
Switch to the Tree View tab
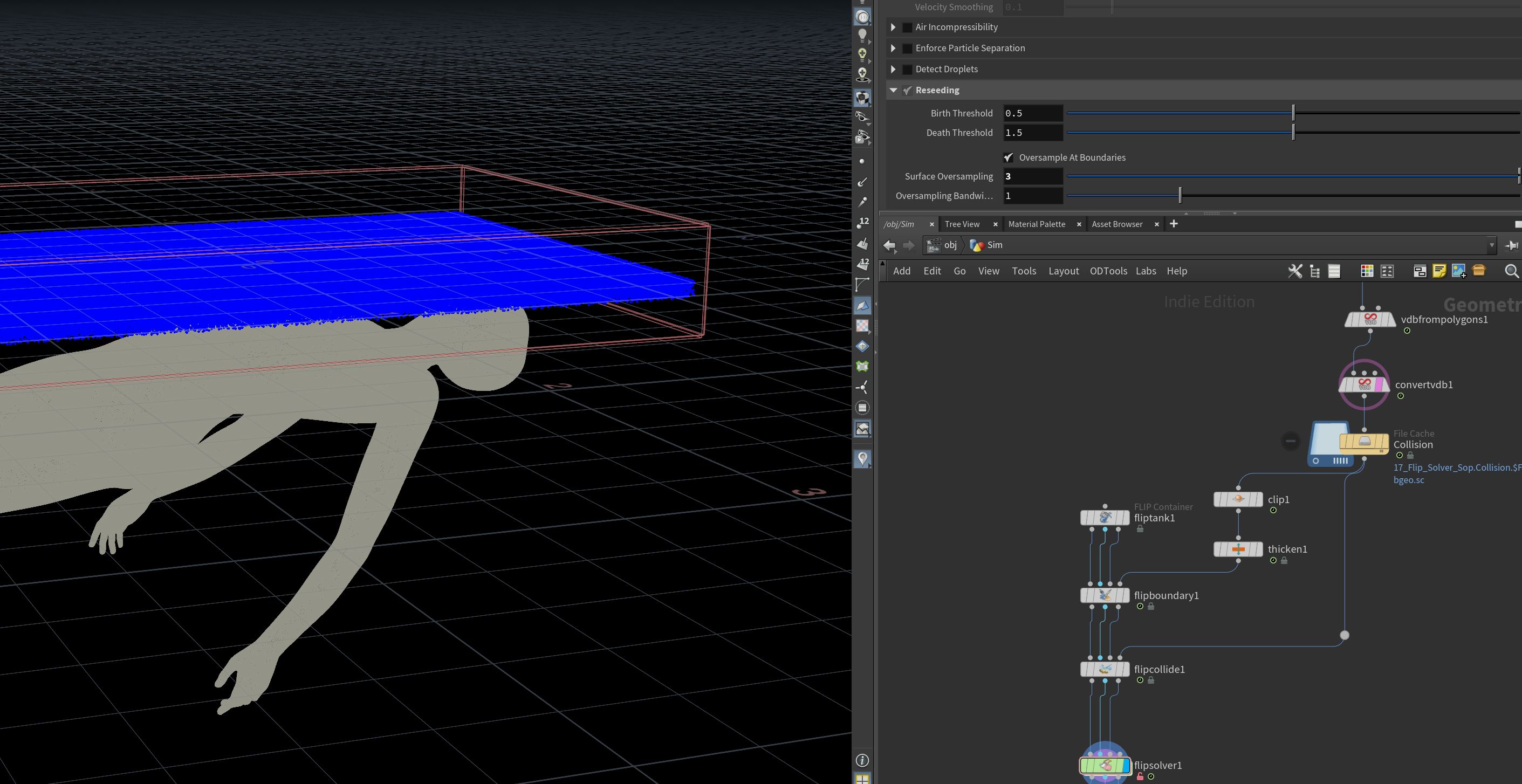962,224
